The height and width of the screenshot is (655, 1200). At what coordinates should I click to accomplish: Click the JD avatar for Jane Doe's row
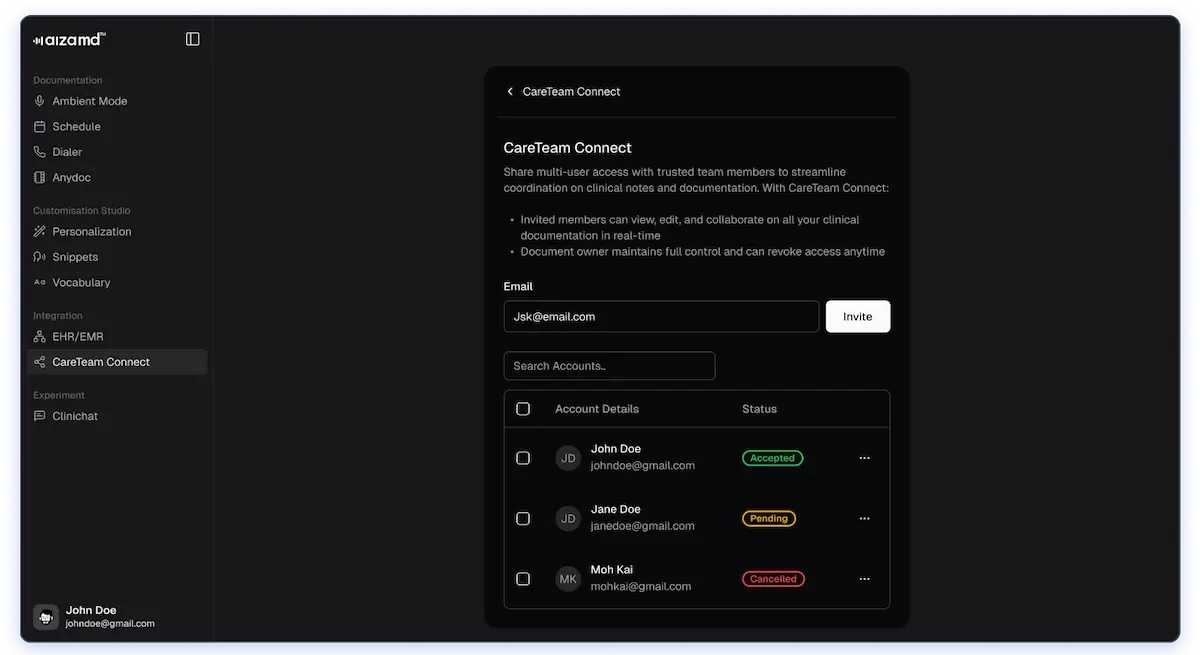click(568, 519)
